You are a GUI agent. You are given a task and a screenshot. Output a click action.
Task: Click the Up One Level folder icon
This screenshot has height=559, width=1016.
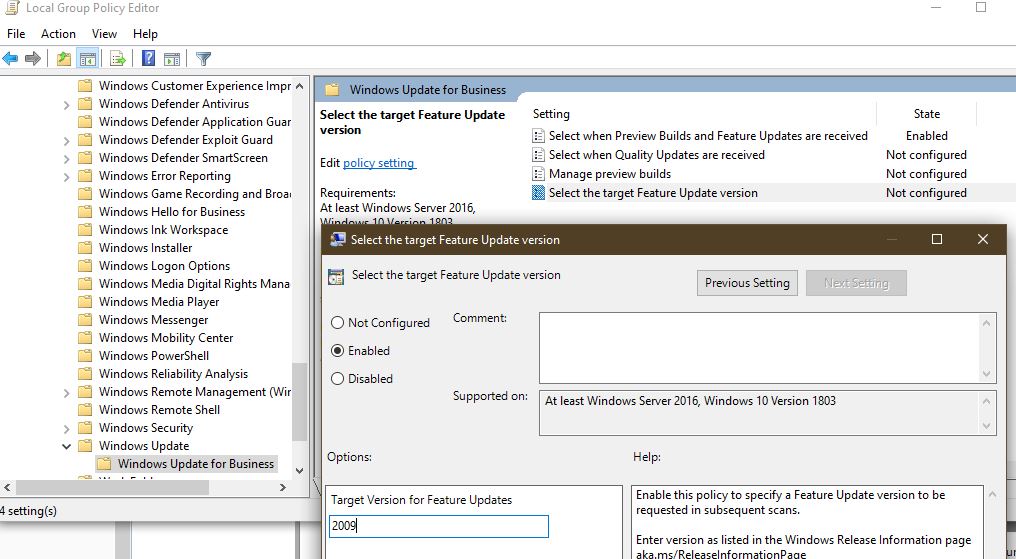click(x=64, y=59)
